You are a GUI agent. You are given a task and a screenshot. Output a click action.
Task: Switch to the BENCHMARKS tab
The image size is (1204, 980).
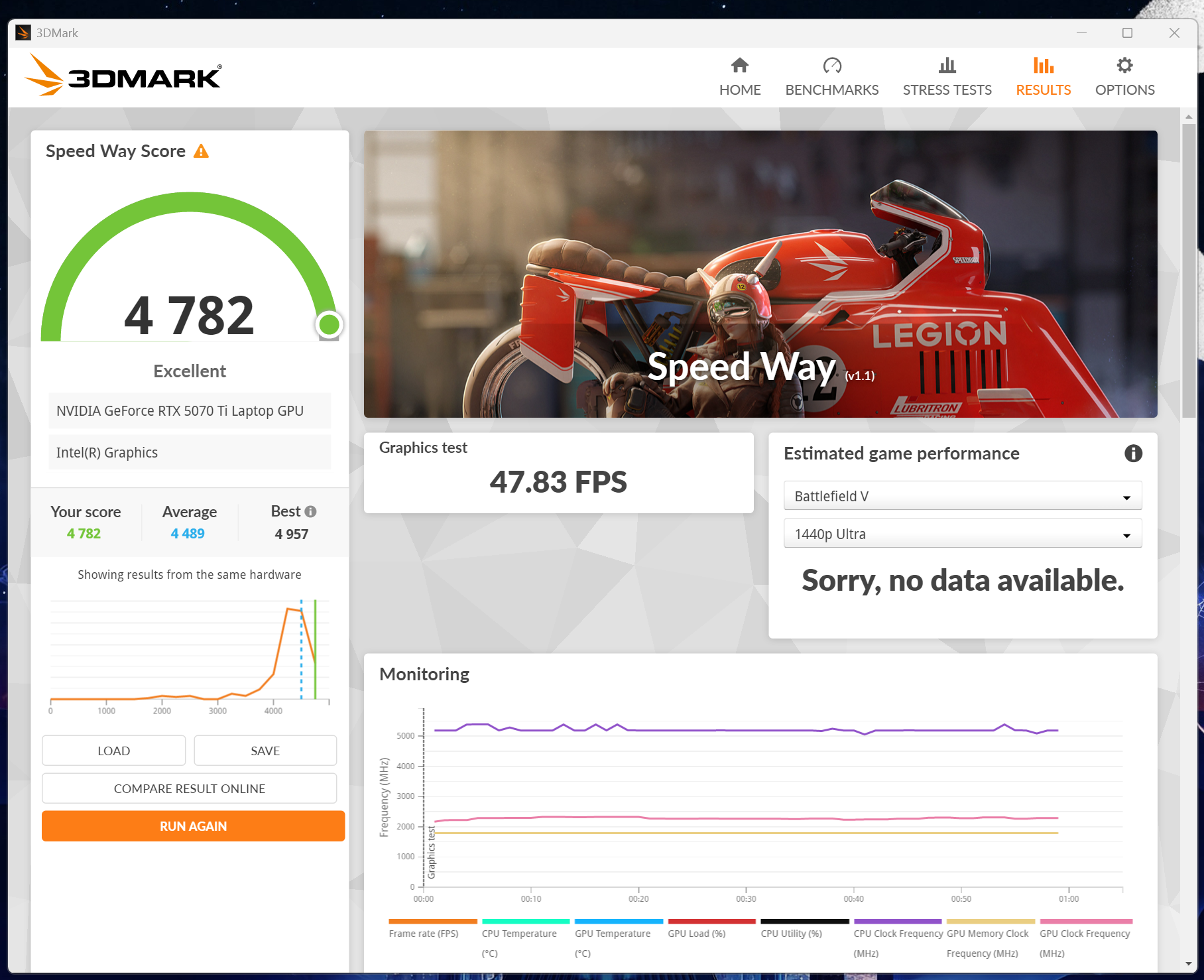coord(832,77)
